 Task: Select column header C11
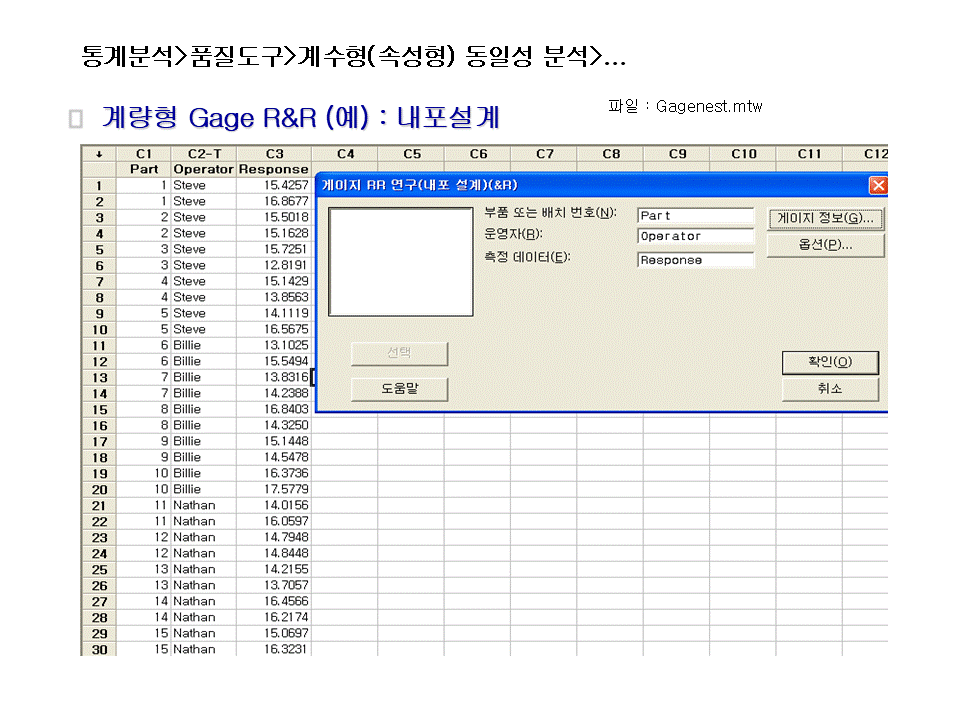point(809,154)
